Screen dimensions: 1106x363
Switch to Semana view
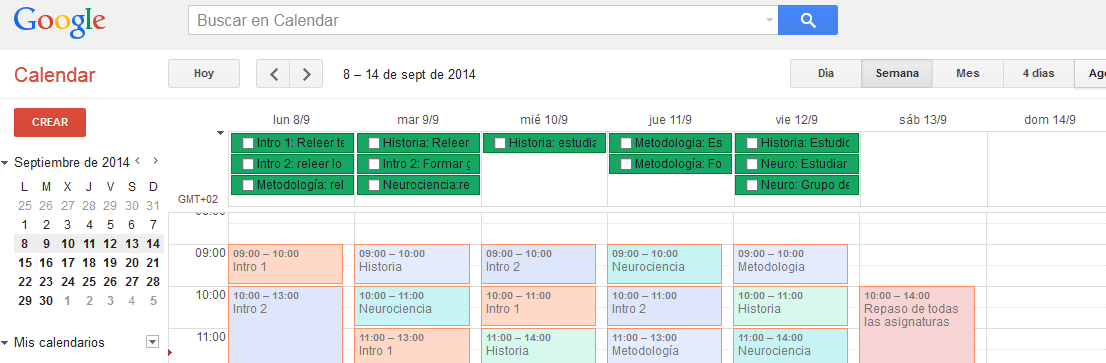[897, 73]
